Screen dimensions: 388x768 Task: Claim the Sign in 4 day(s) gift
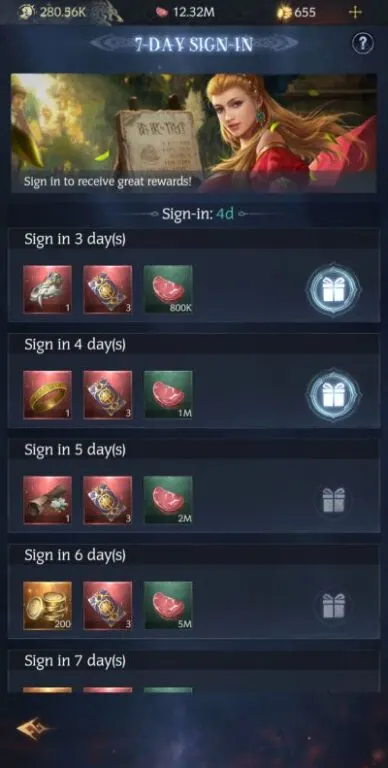coord(334,394)
